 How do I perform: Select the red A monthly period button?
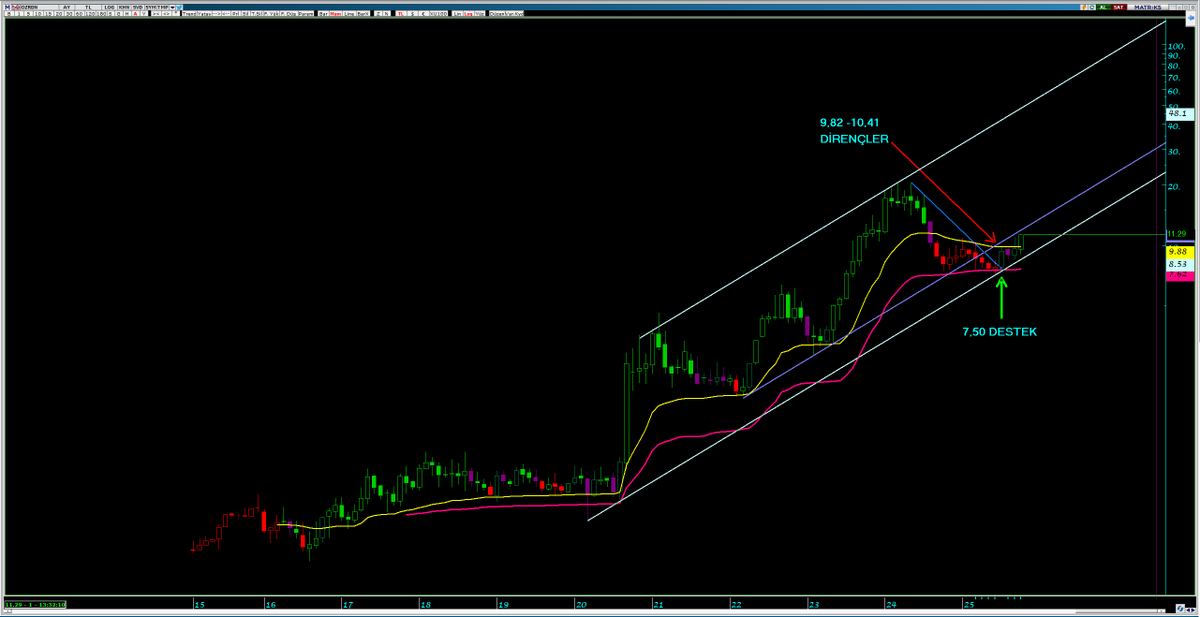135,13
